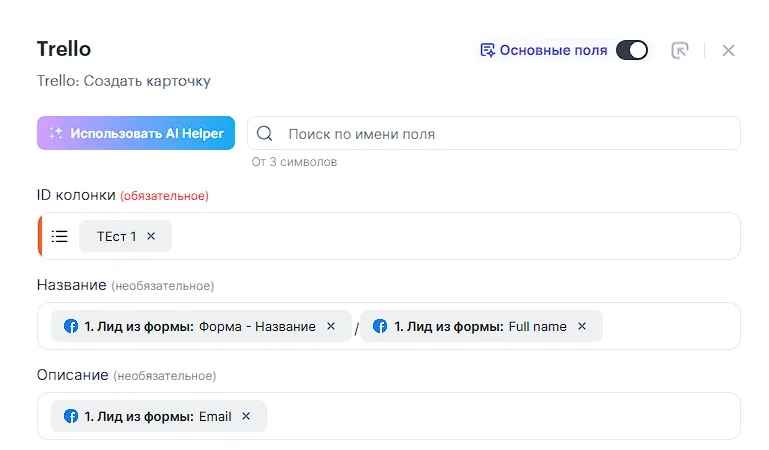The width and height of the screenshot is (769, 450).
Task: Click the magnifying glass search icon
Action: 266,133
